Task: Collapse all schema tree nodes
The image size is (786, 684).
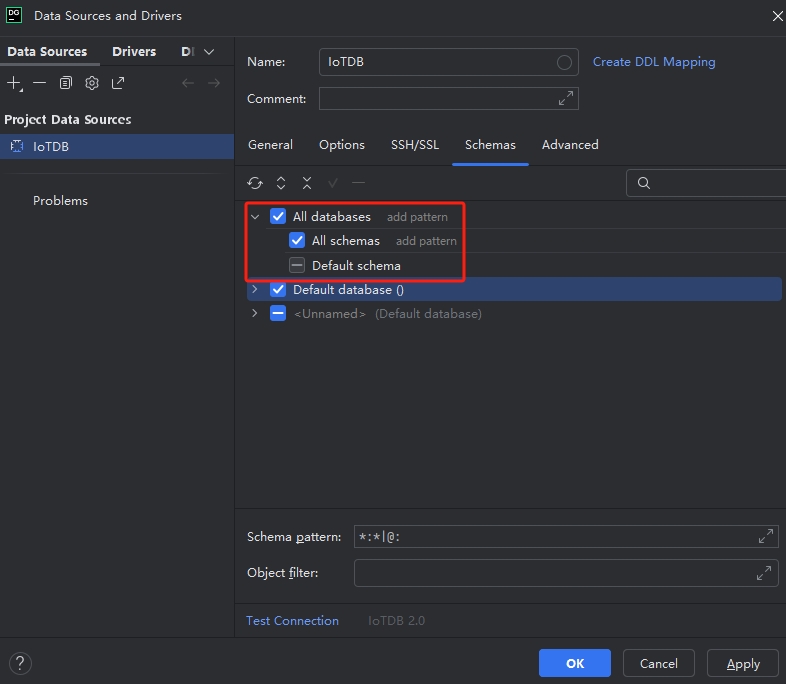Action: (x=307, y=183)
